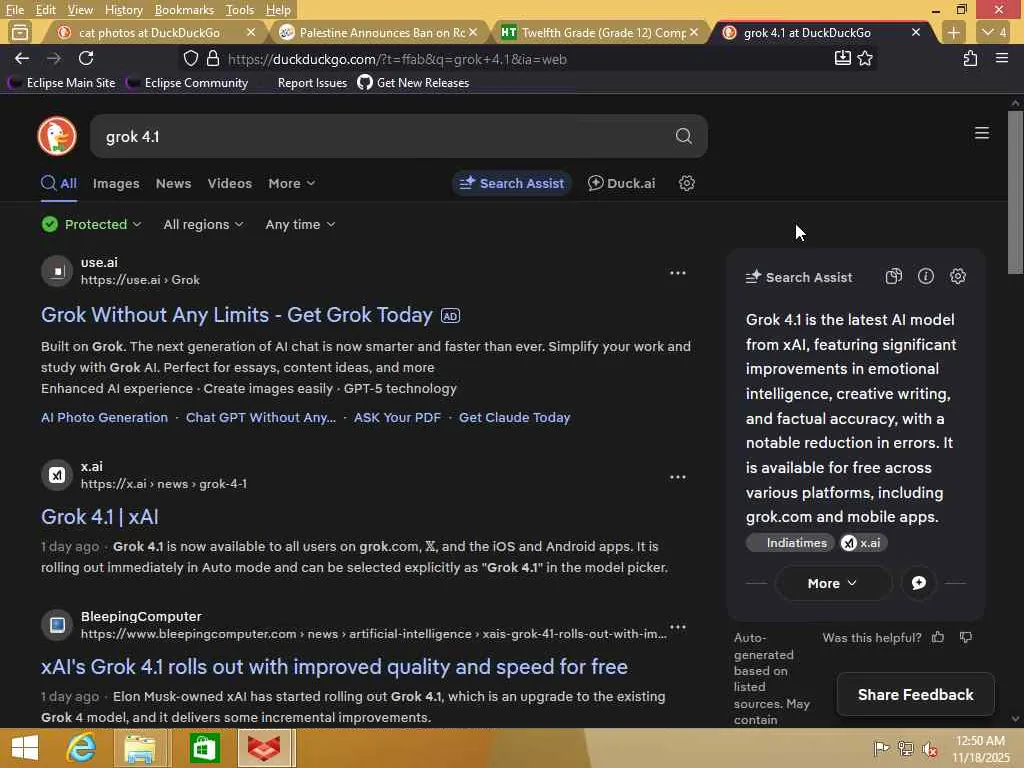Click thumbs down for Search Assist answer
Image resolution: width=1024 pixels, height=768 pixels.
[x=966, y=637]
